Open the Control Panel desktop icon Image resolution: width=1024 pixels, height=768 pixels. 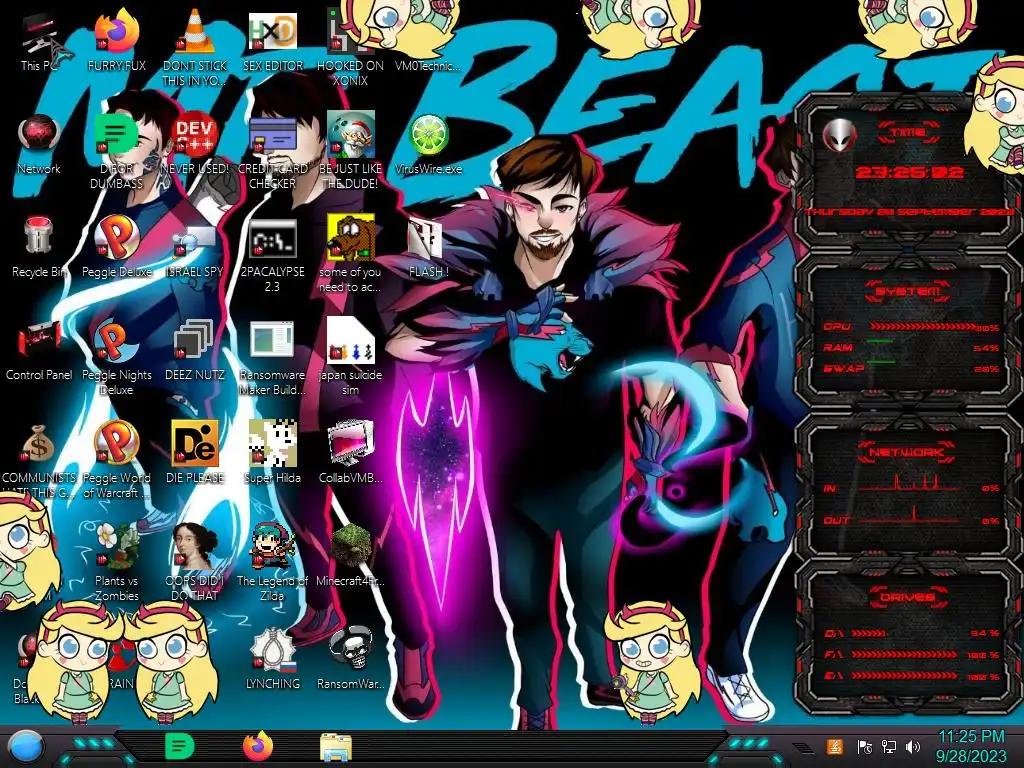click(x=39, y=351)
